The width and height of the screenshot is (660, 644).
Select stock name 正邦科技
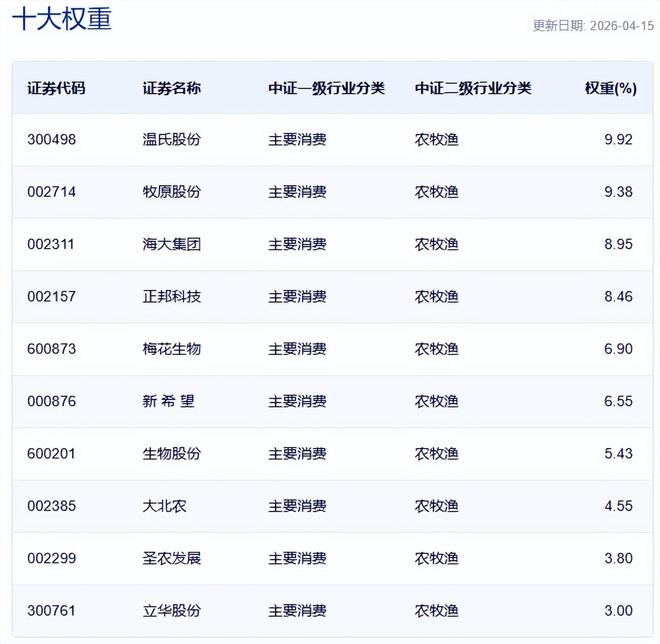pyautogui.click(x=172, y=297)
